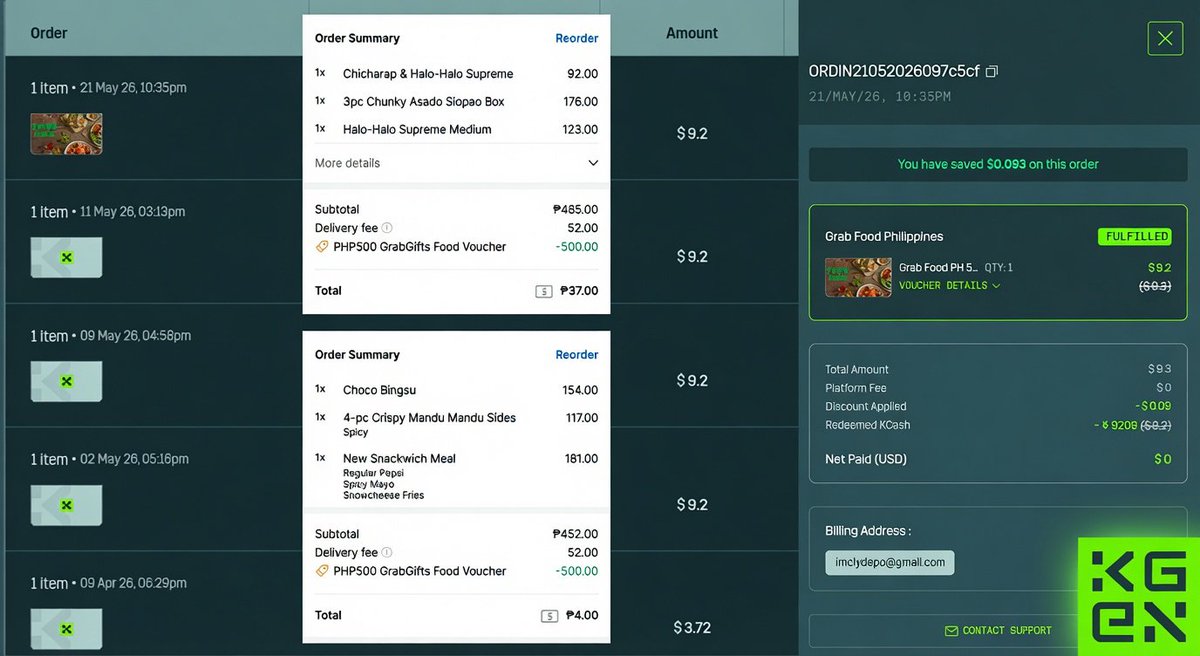Click the Platform Fee row
The image size is (1200, 656).
[x=998, y=388]
